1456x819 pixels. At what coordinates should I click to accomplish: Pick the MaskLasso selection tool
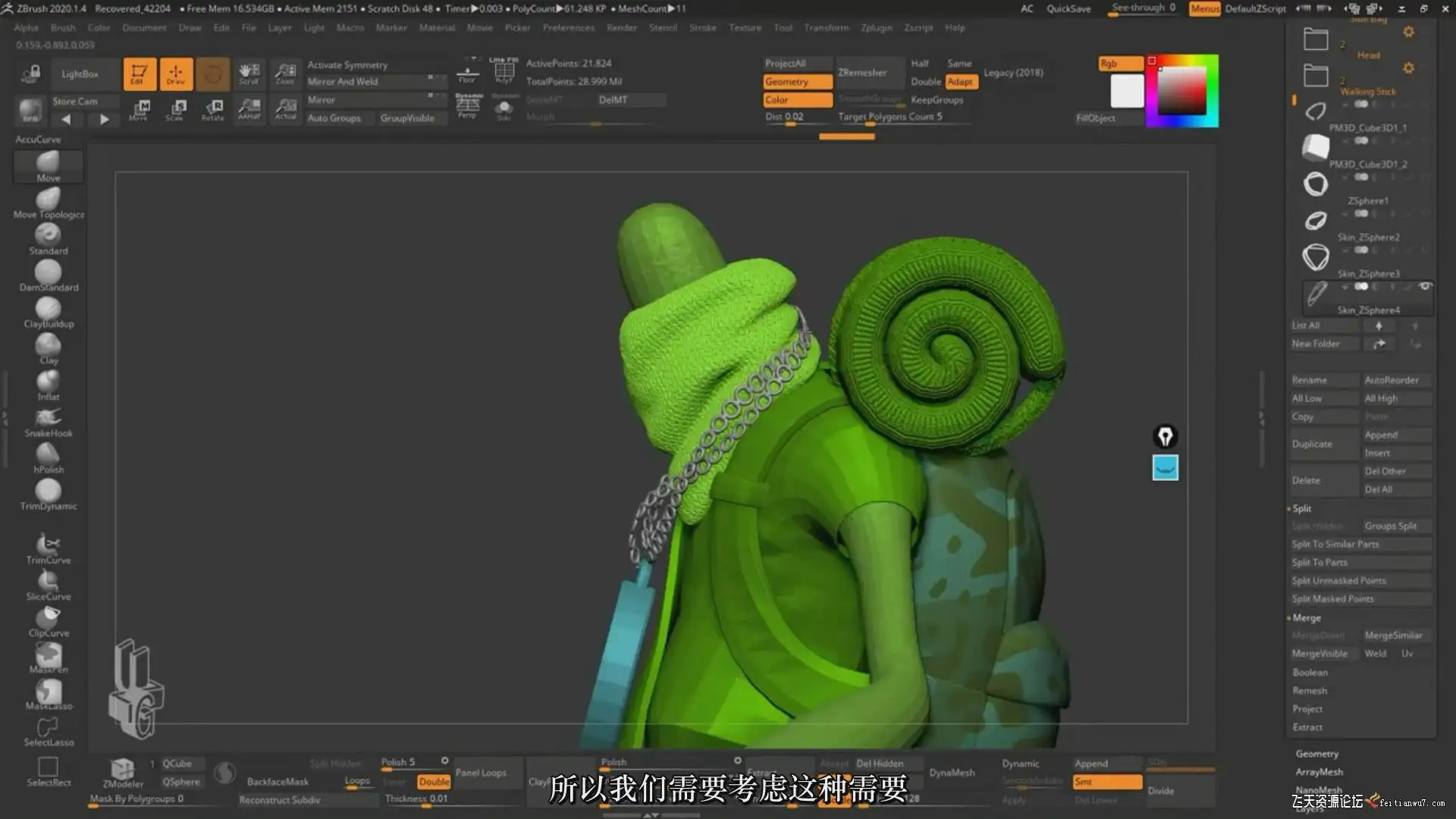pyautogui.click(x=48, y=694)
